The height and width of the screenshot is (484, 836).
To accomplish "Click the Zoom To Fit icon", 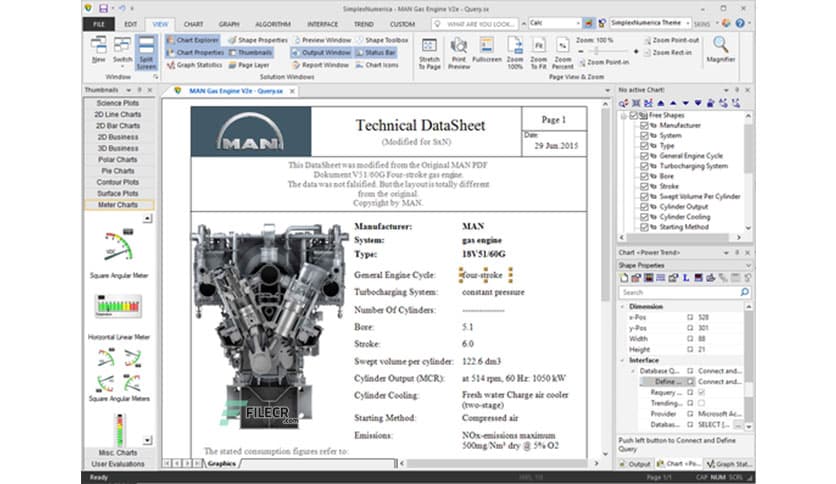I will tap(538, 50).
